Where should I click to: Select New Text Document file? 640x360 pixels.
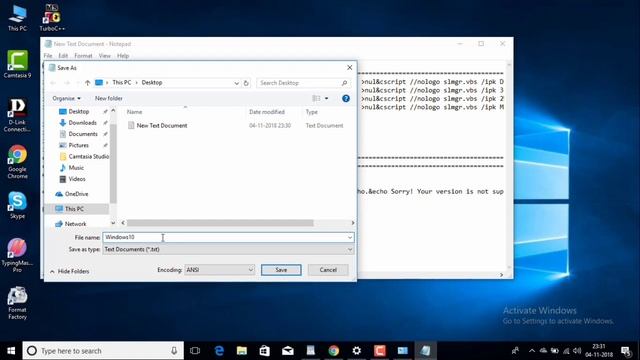click(162, 126)
